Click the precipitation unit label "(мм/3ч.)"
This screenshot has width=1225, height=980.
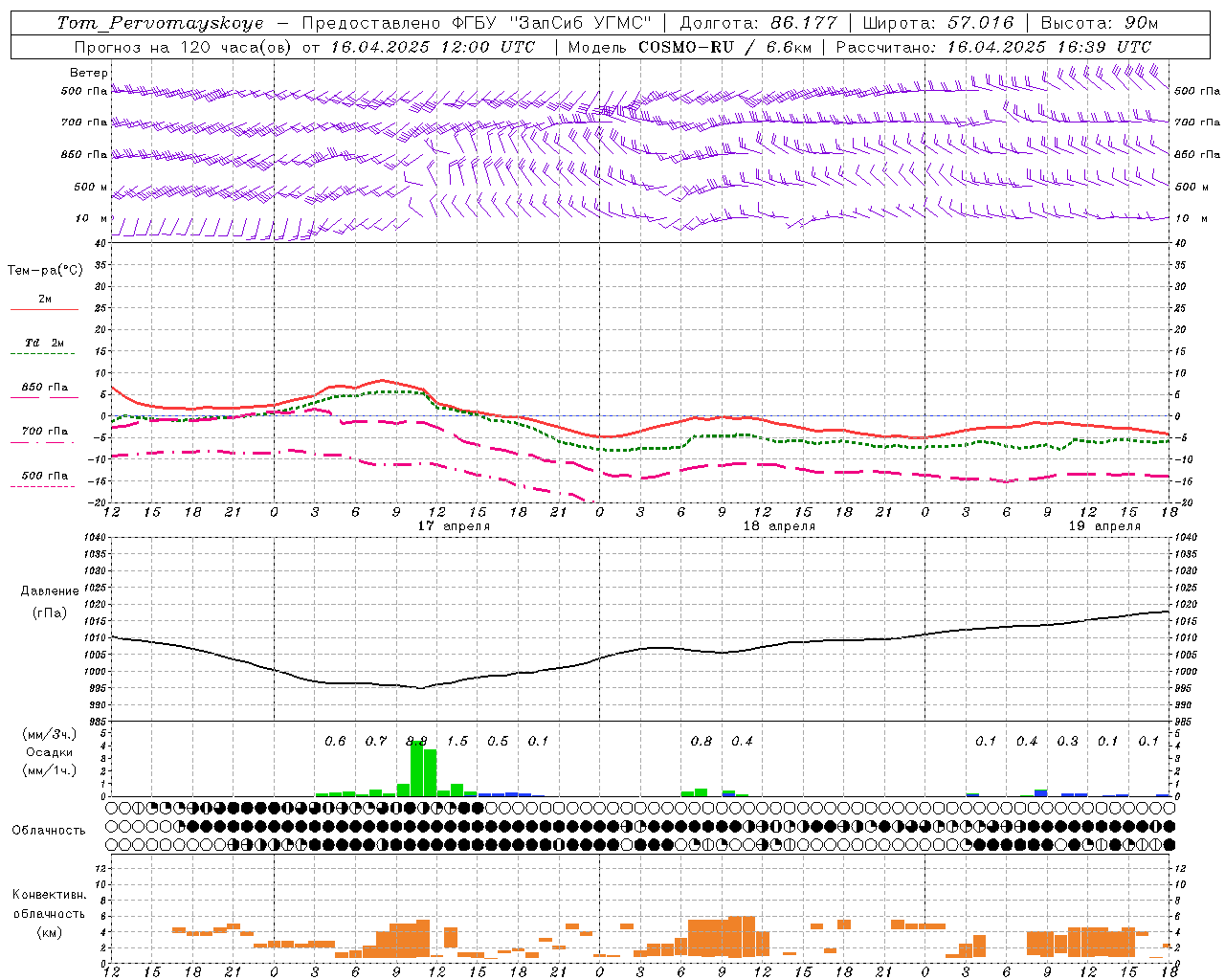tap(49, 734)
